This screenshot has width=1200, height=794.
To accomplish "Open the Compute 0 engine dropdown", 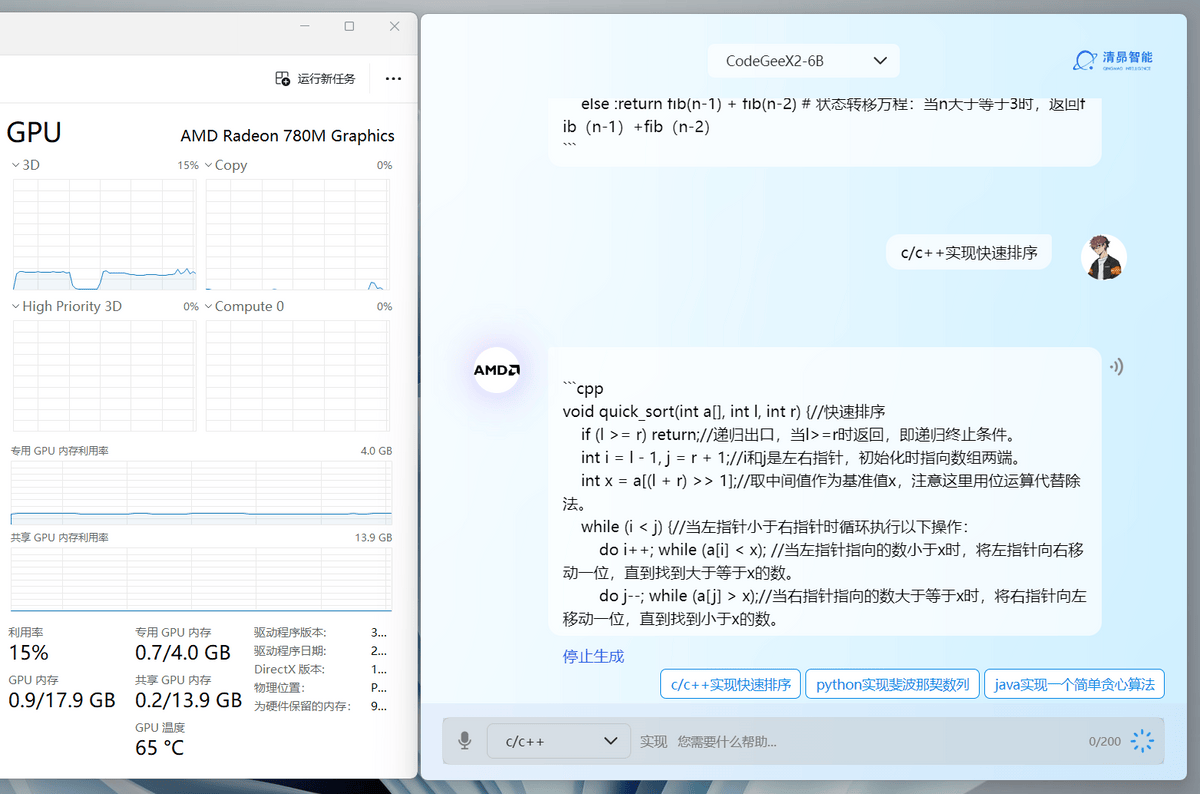I will point(244,306).
